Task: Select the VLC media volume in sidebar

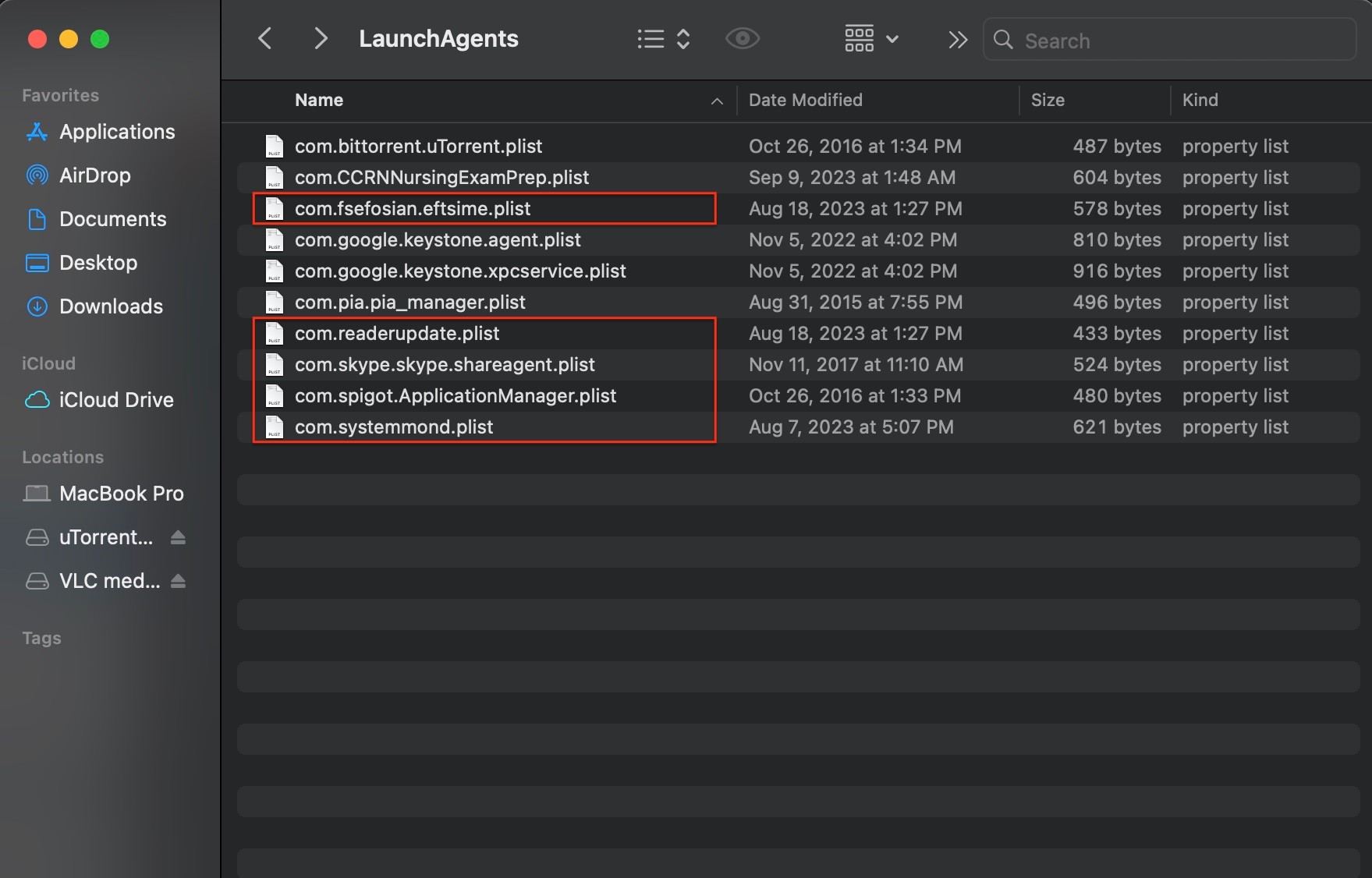Action: pos(92,581)
